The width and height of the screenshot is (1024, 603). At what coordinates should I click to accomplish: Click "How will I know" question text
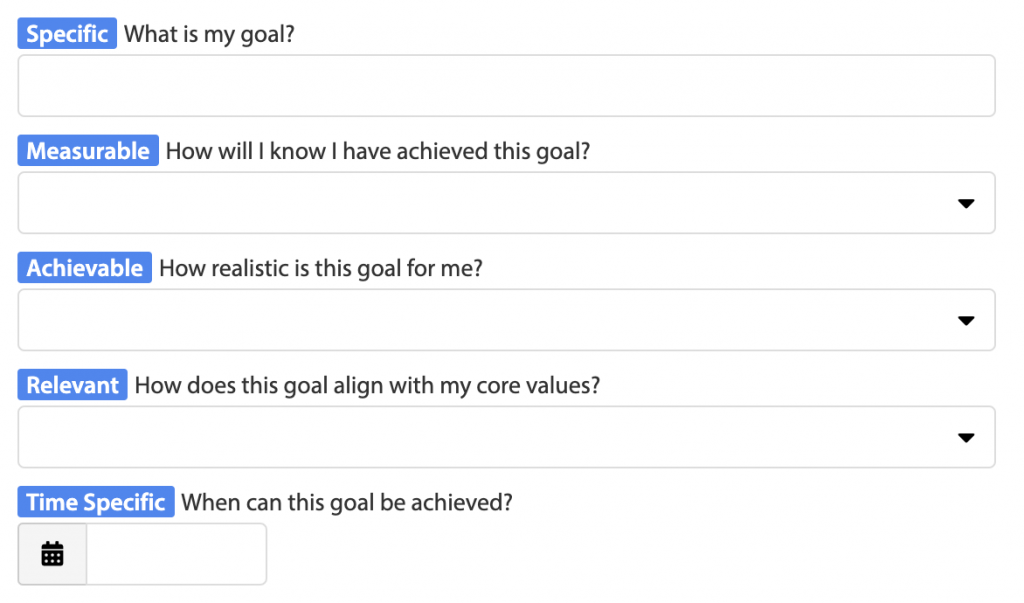click(x=246, y=151)
